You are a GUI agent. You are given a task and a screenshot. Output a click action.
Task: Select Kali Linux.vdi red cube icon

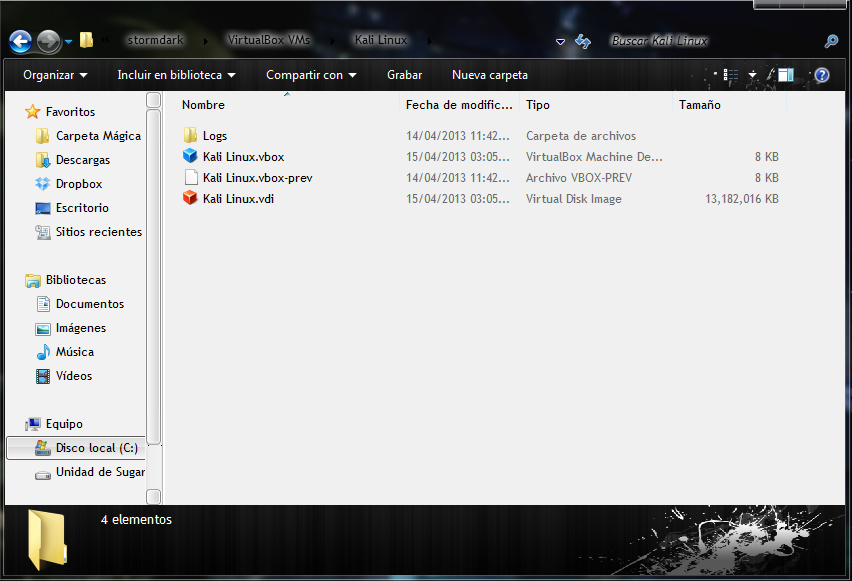pyautogui.click(x=190, y=198)
